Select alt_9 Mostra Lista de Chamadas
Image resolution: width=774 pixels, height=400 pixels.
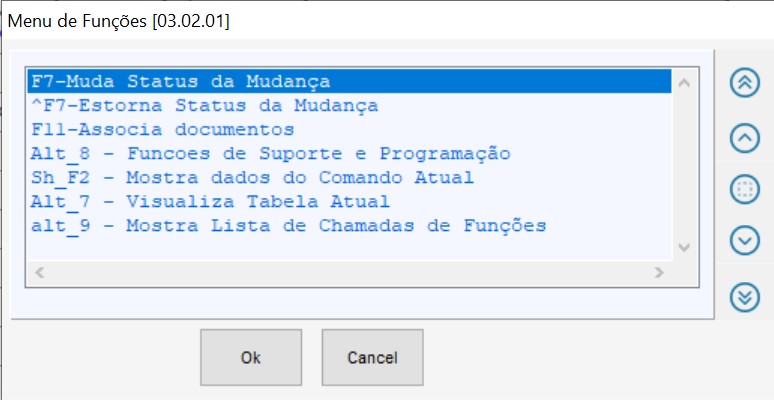pos(289,225)
